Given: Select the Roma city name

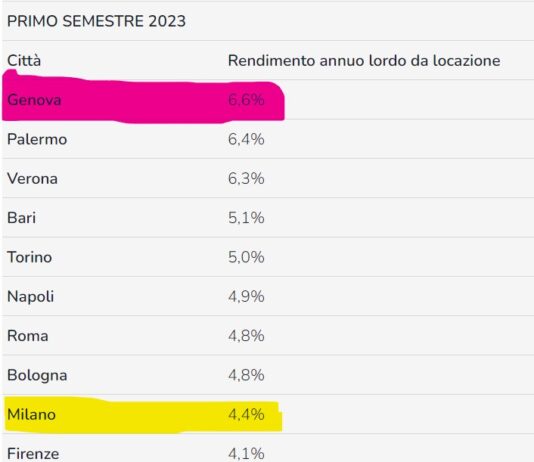Looking at the screenshot, I should pyautogui.click(x=28, y=336).
